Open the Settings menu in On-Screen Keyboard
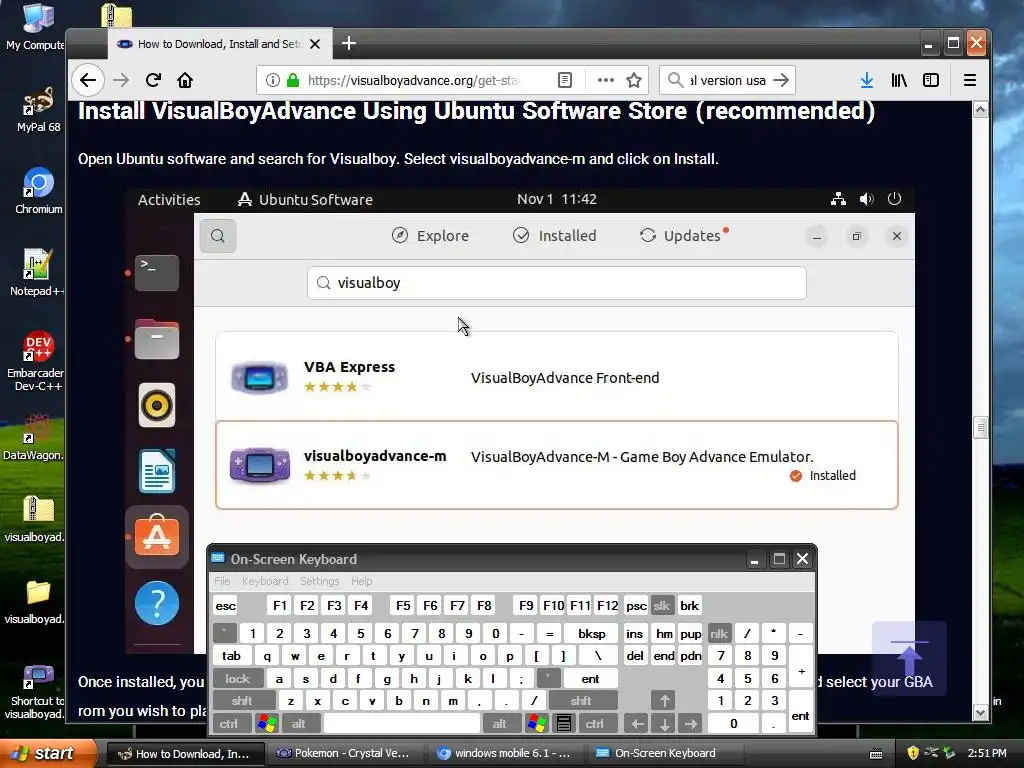The image size is (1024, 768). coord(320,581)
